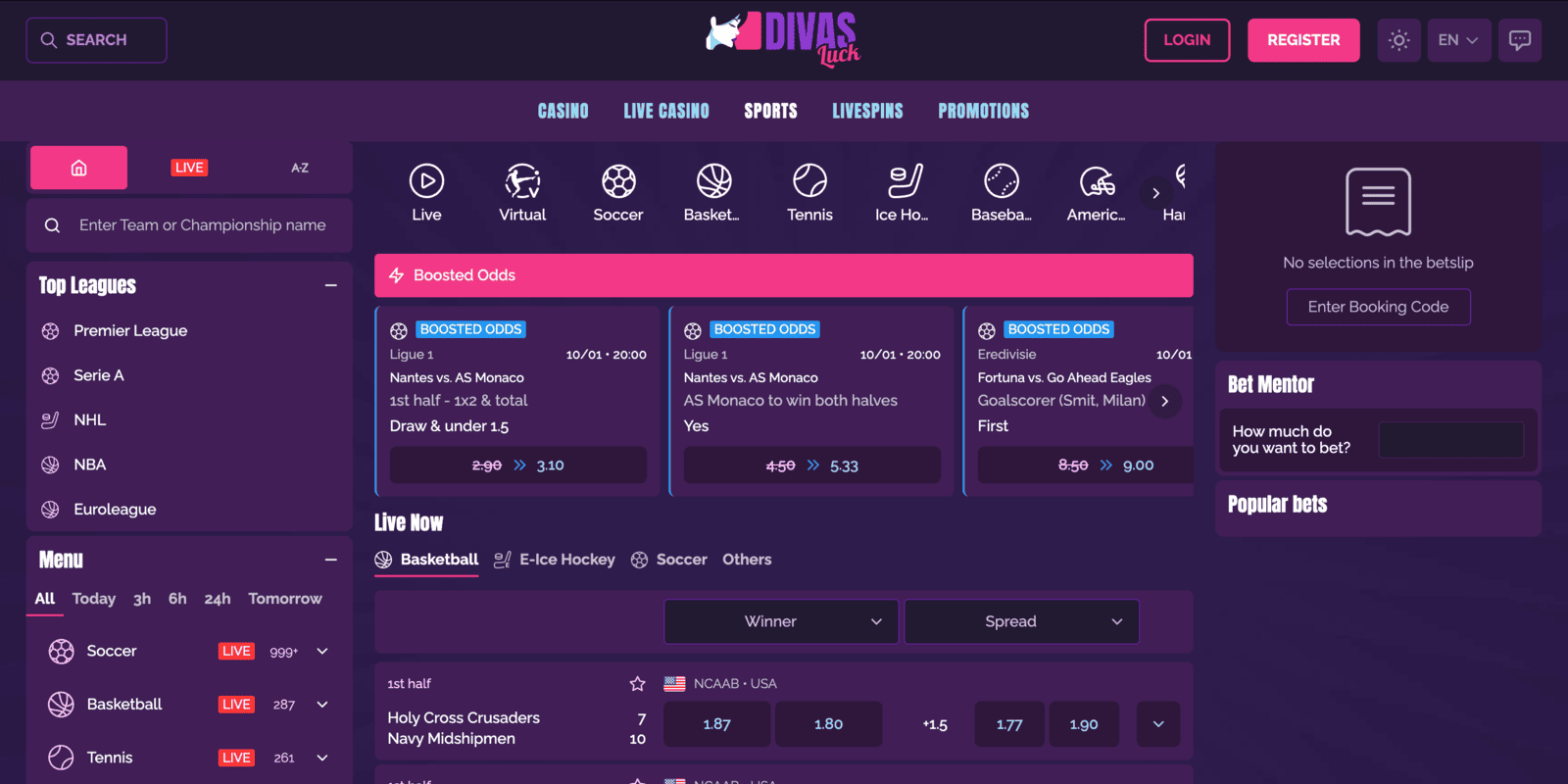The height and width of the screenshot is (784, 1568).
Task: Toggle the light/dark theme button
Action: (1398, 40)
